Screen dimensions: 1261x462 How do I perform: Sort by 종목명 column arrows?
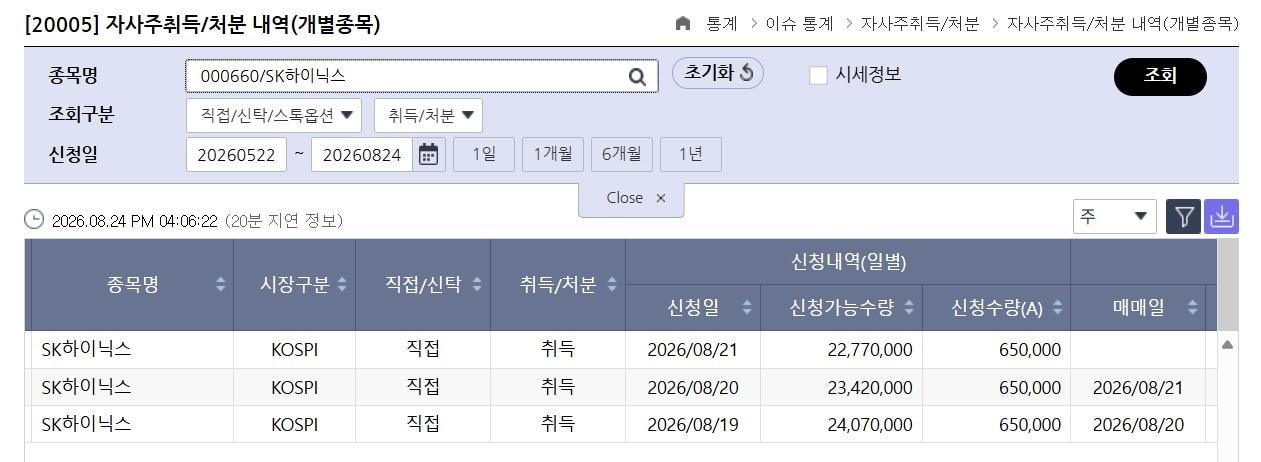pos(221,285)
